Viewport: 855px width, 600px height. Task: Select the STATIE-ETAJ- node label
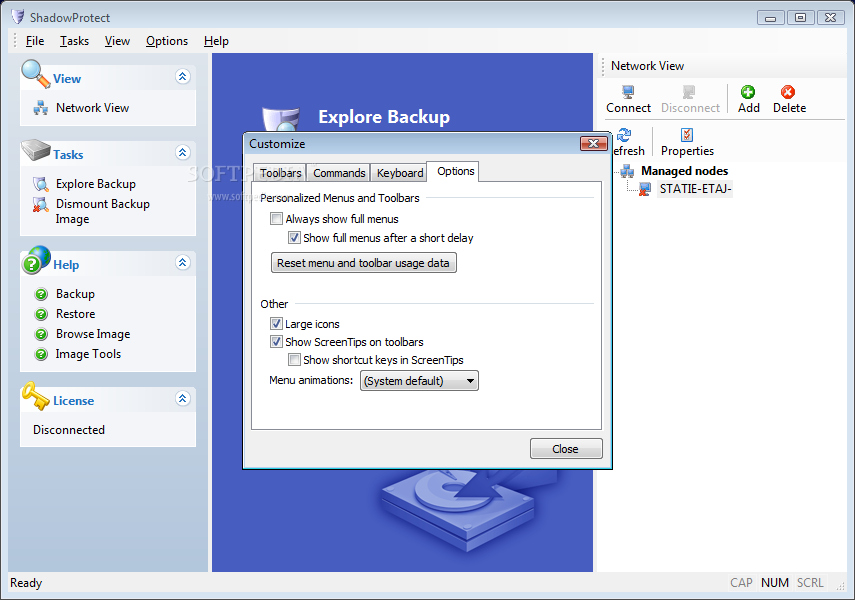695,189
